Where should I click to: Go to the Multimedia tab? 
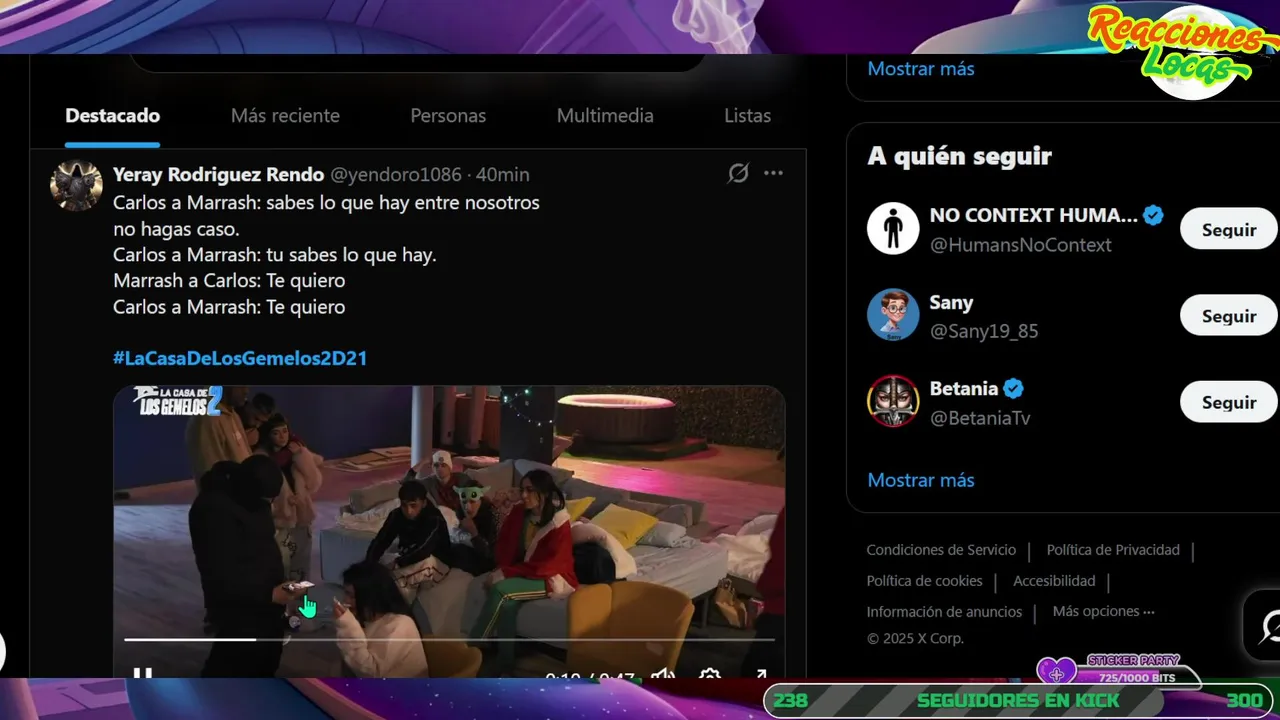pyautogui.click(x=605, y=116)
